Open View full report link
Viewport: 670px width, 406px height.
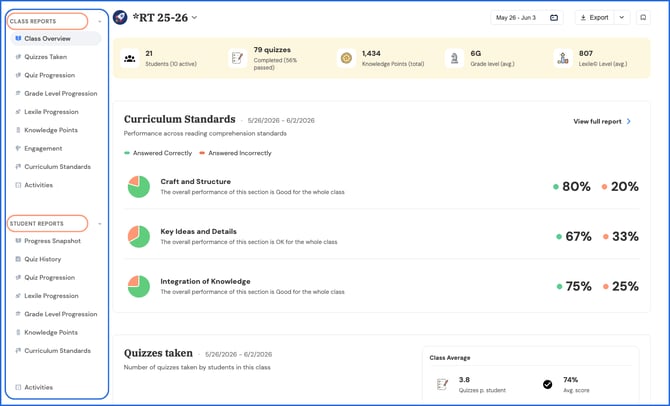(602, 121)
